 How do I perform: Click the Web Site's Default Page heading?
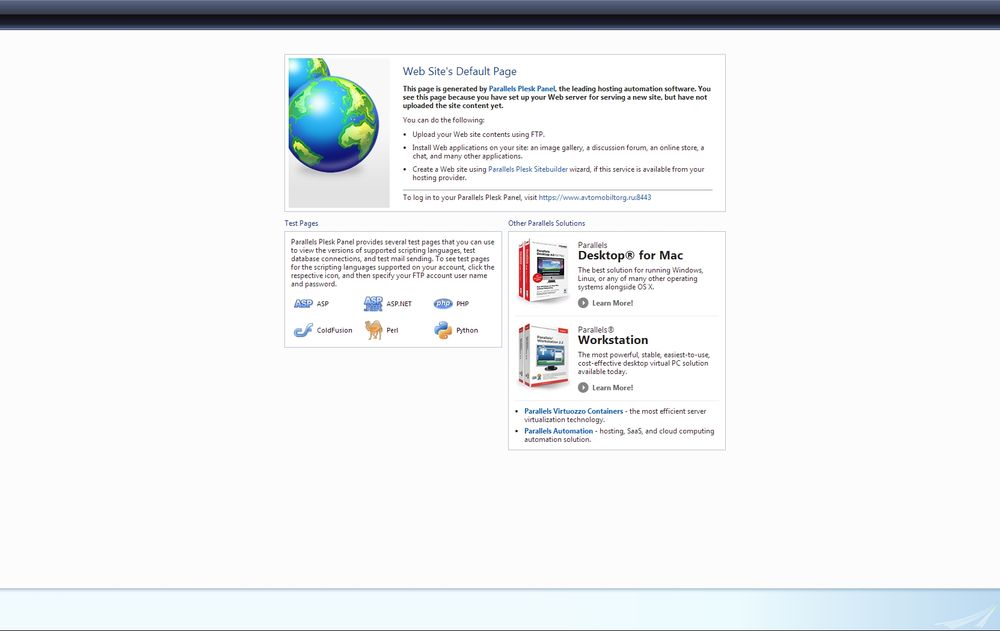[459, 71]
